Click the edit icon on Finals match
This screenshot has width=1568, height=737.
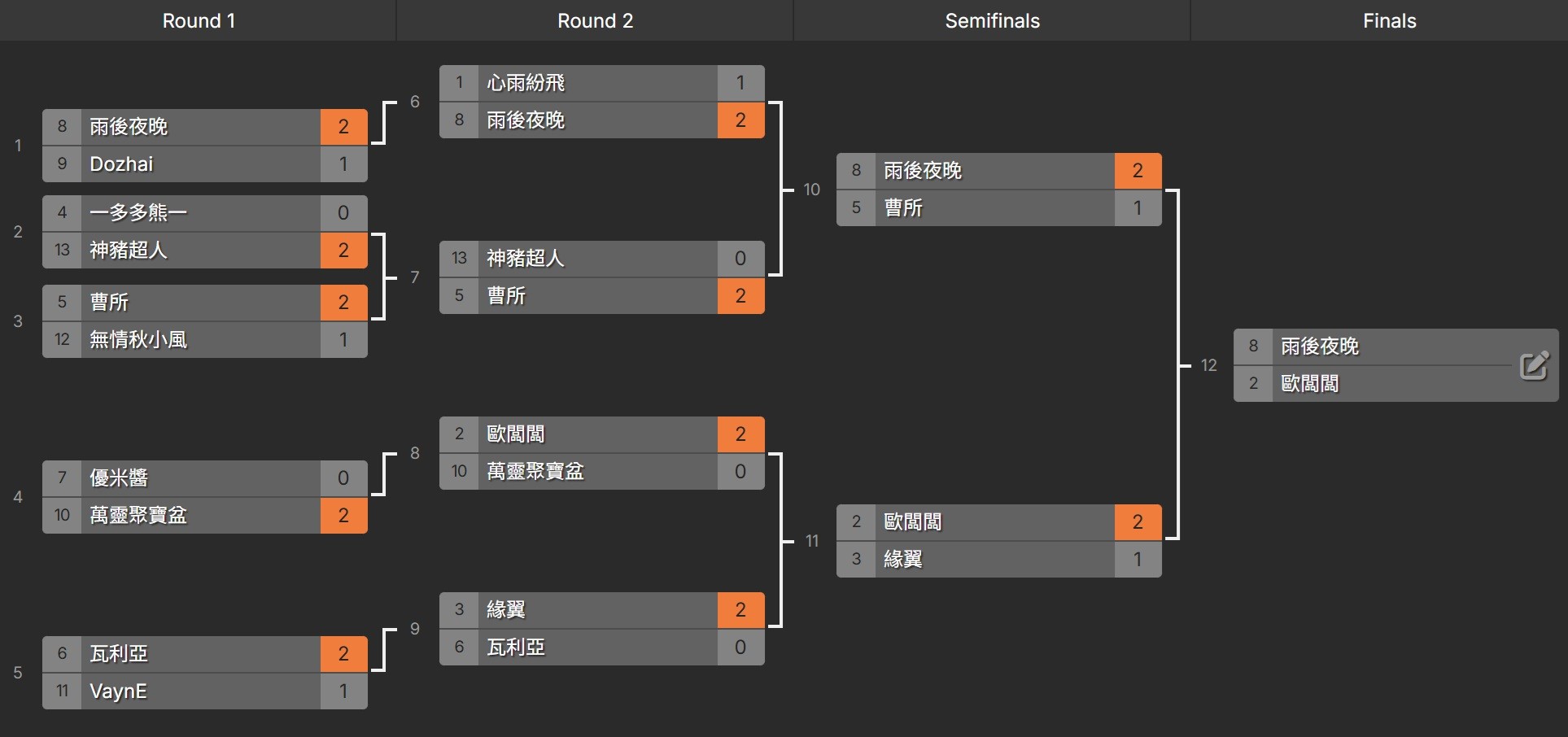[1534, 365]
